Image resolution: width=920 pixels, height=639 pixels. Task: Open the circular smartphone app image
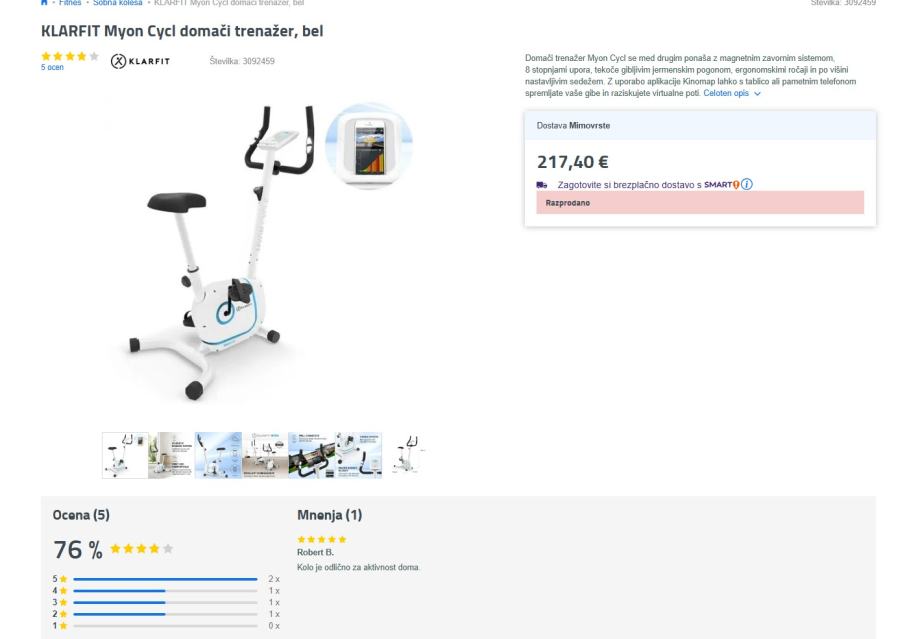tap(369, 146)
